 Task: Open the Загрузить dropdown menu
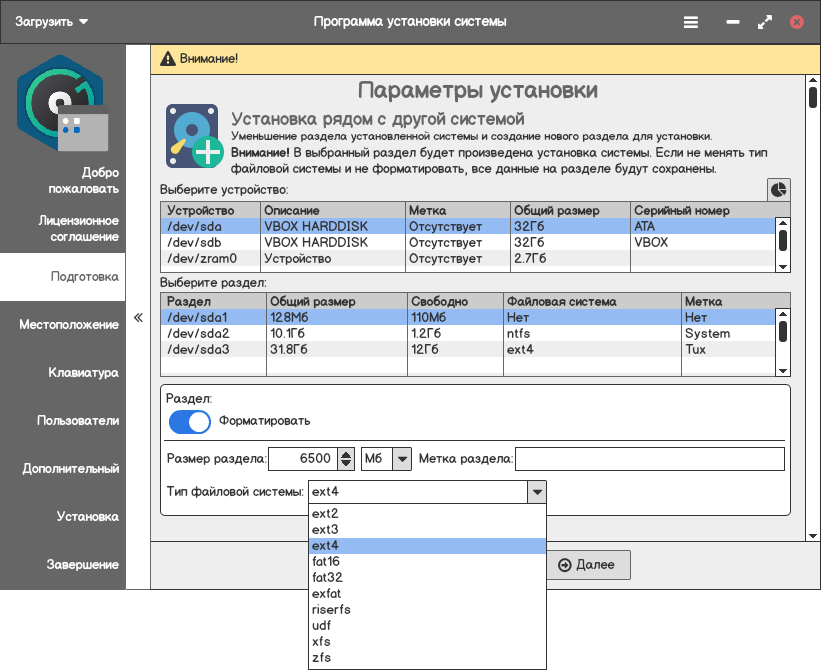[53, 22]
